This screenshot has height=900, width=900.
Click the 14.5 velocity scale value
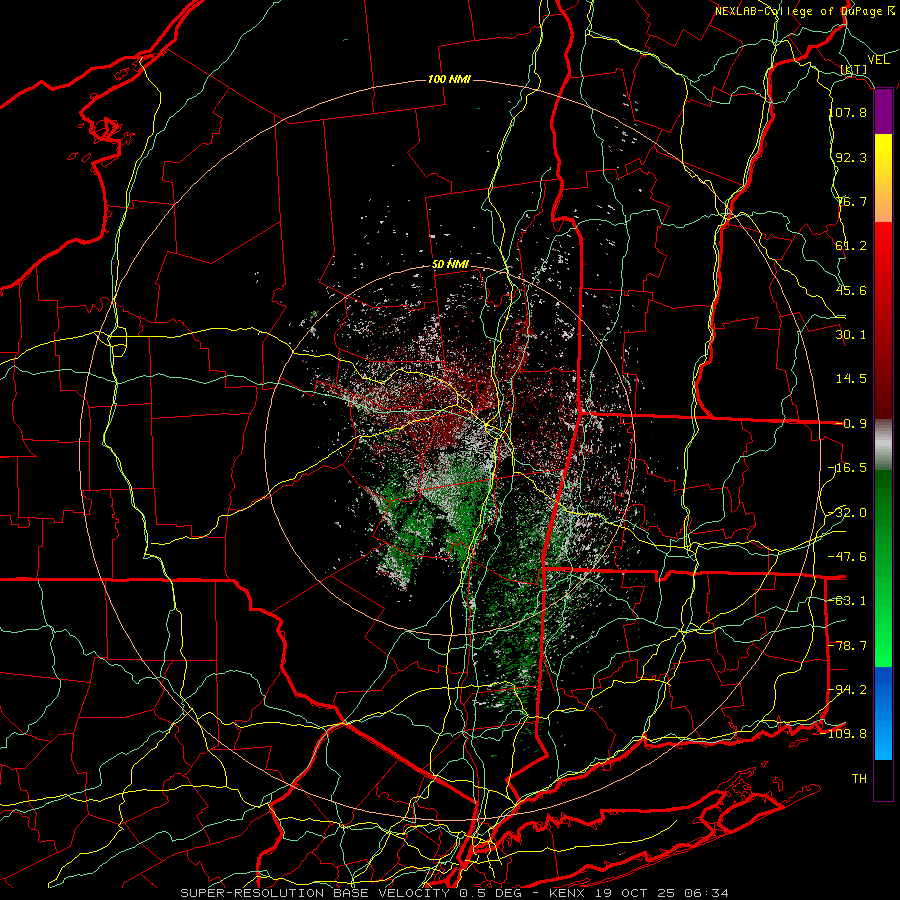851,379
